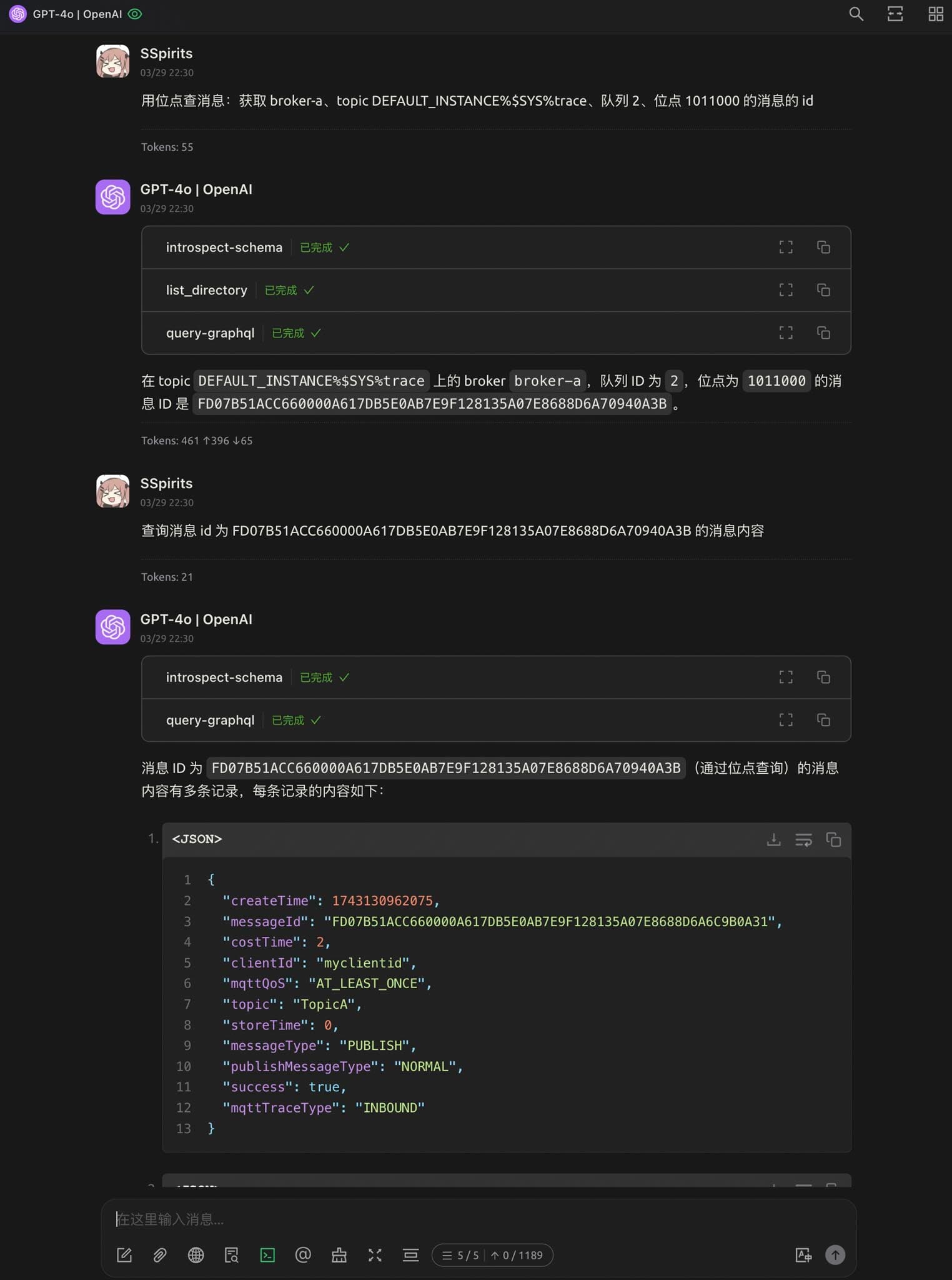
Task: Copy the first list_directory tool result
Action: click(x=823, y=290)
